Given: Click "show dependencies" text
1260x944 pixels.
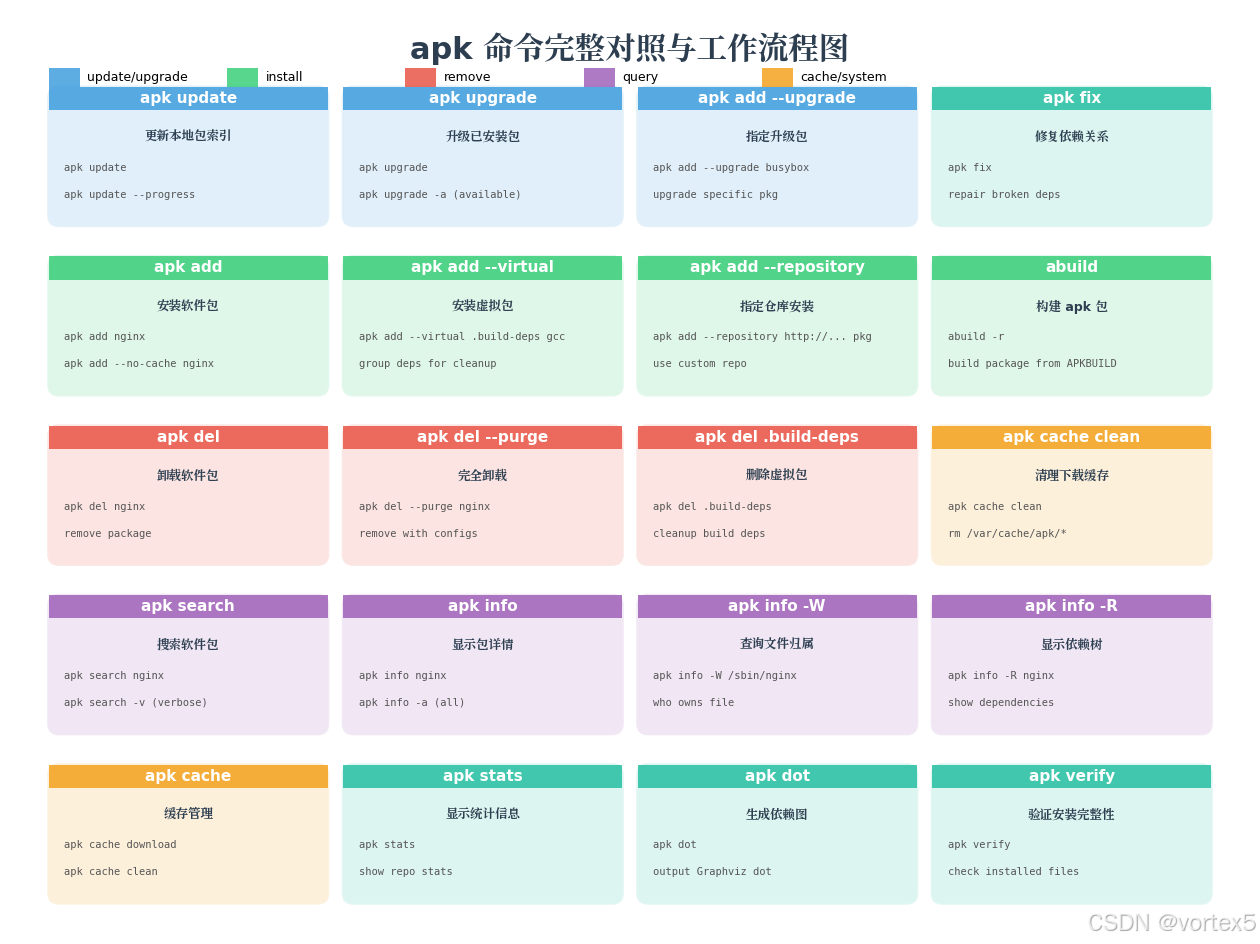Looking at the screenshot, I should pyautogui.click(x=1001, y=703).
